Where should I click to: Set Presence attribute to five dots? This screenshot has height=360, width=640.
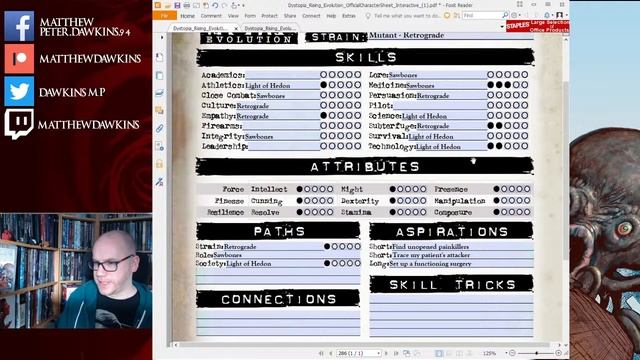527,189
